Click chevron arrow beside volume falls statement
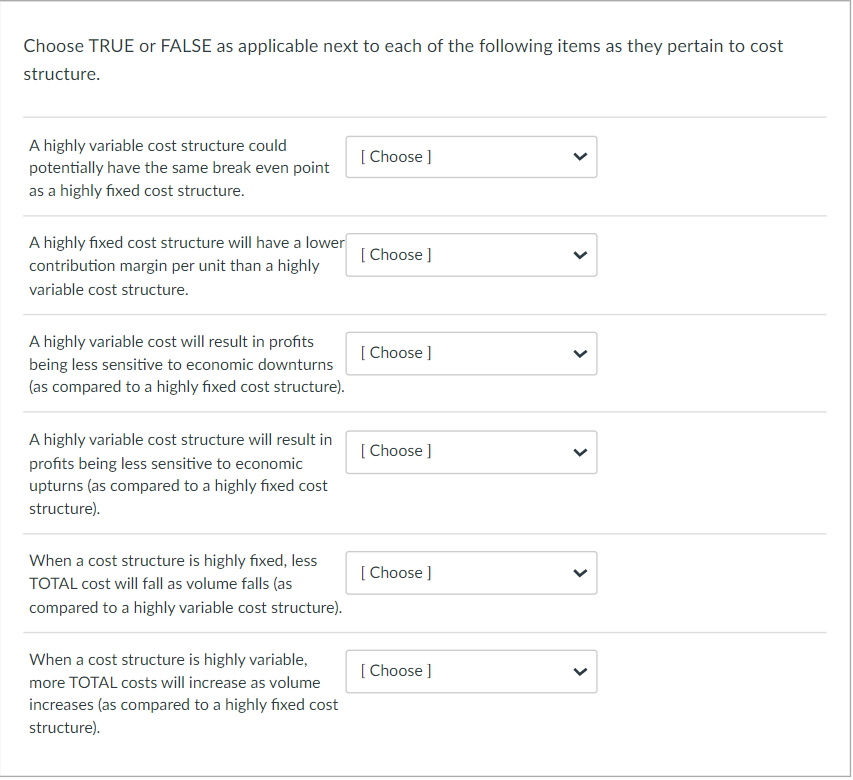 click(x=577, y=573)
